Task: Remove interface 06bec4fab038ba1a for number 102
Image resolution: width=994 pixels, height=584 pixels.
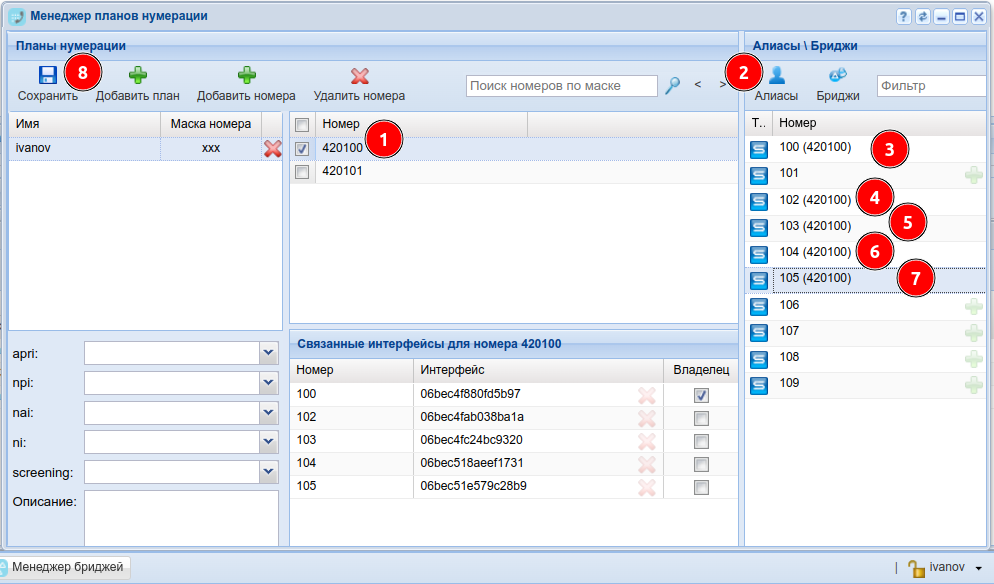Action: (x=647, y=417)
